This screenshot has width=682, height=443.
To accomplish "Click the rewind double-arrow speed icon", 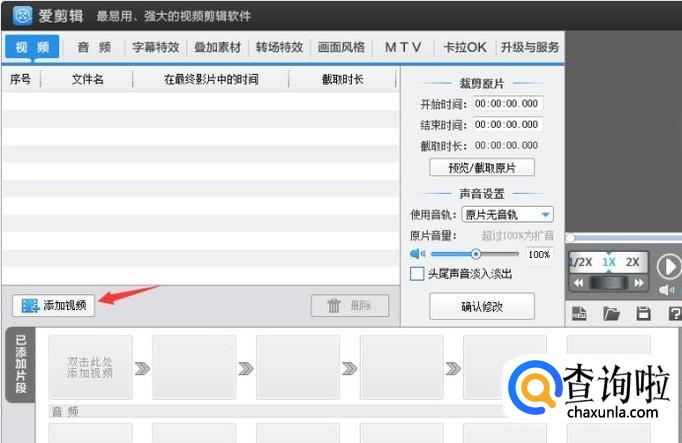I will point(578,283).
